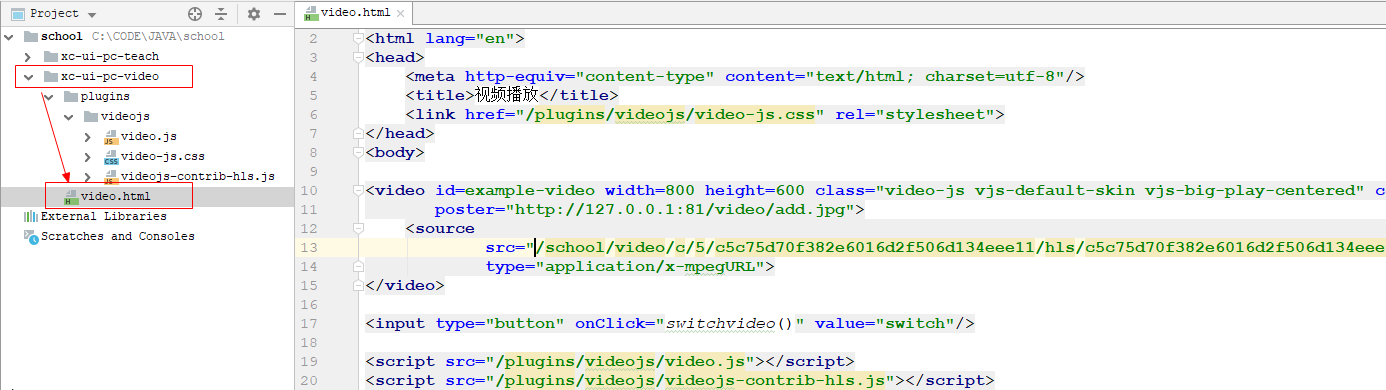Collapse the school root node arrow
This screenshot has height=390, width=1386.
9,36
